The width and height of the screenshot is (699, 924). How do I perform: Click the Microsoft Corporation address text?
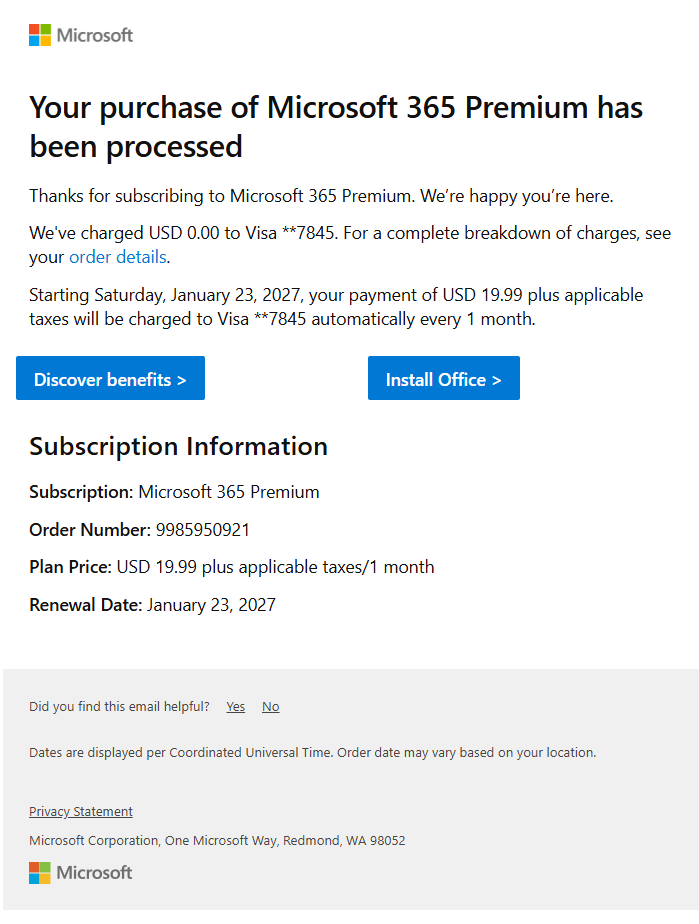click(x=217, y=841)
